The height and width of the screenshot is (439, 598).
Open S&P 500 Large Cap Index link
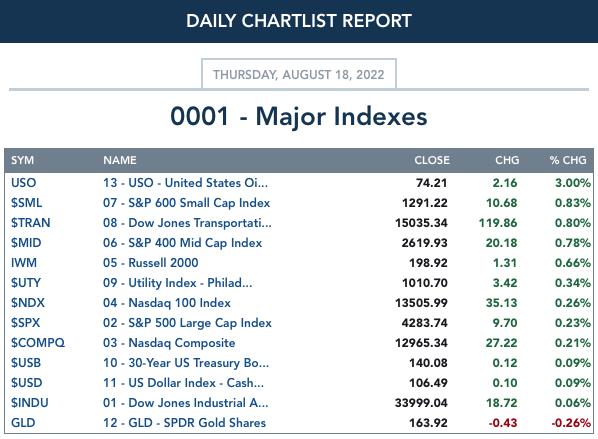(x=187, y=323)
